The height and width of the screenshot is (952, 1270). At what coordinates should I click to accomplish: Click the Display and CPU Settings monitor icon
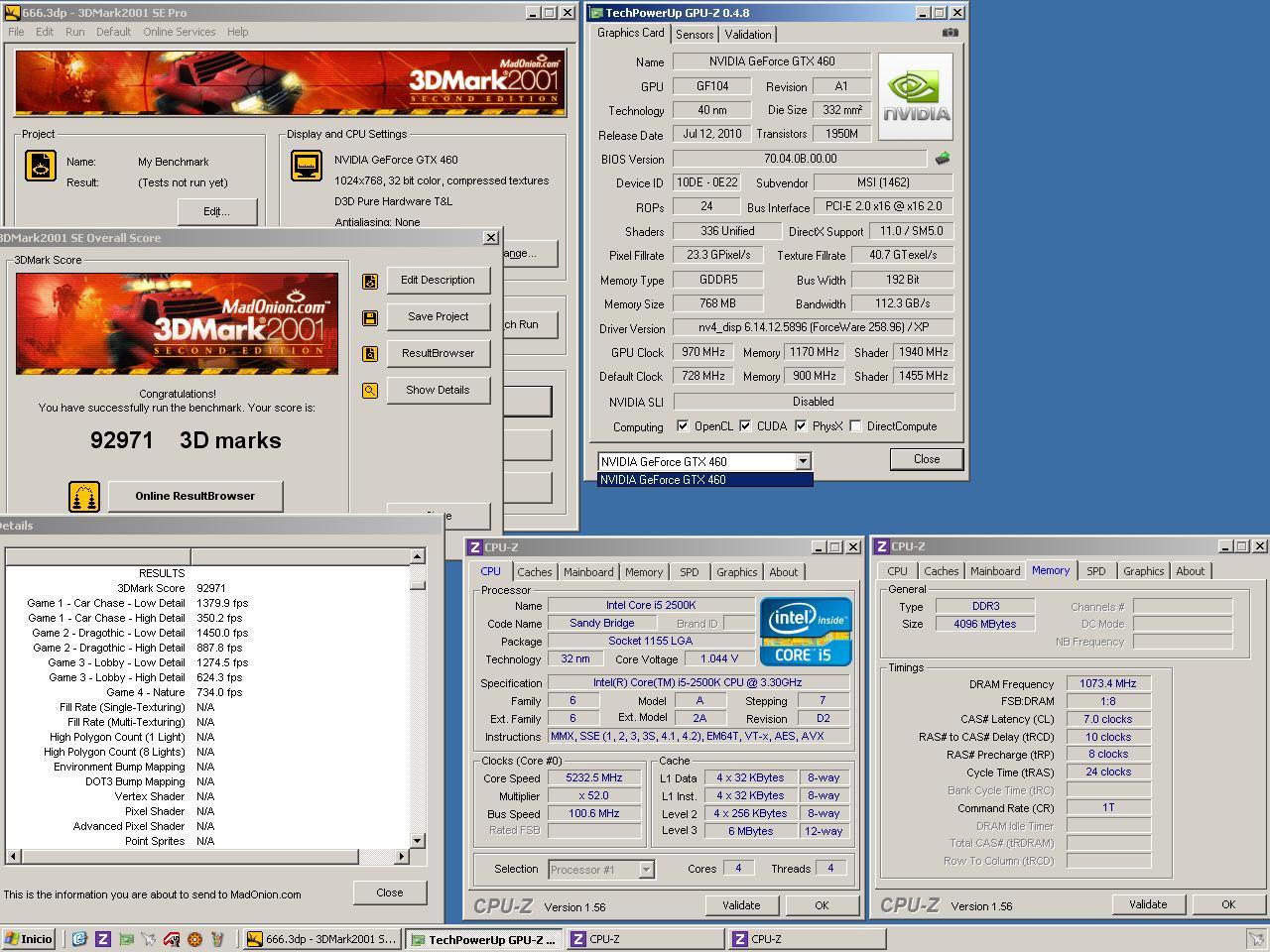(x=307, y=166)
